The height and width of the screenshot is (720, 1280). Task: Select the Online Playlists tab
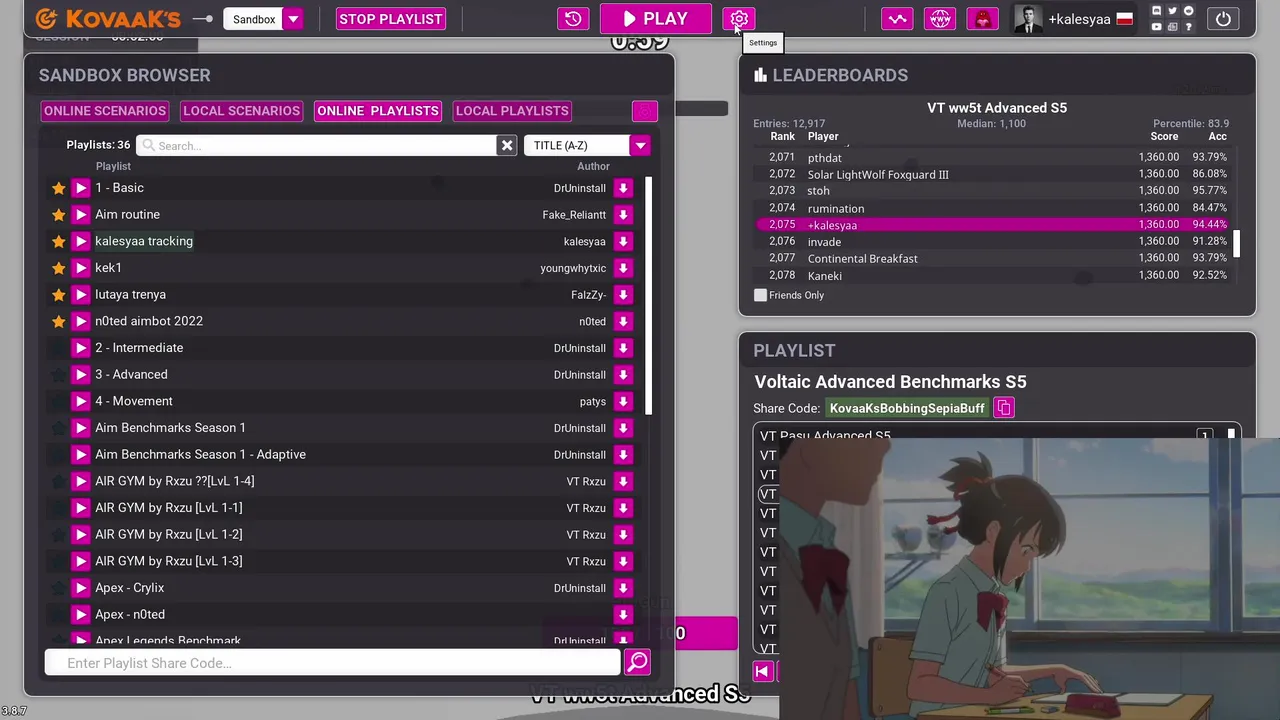point(378,111)
